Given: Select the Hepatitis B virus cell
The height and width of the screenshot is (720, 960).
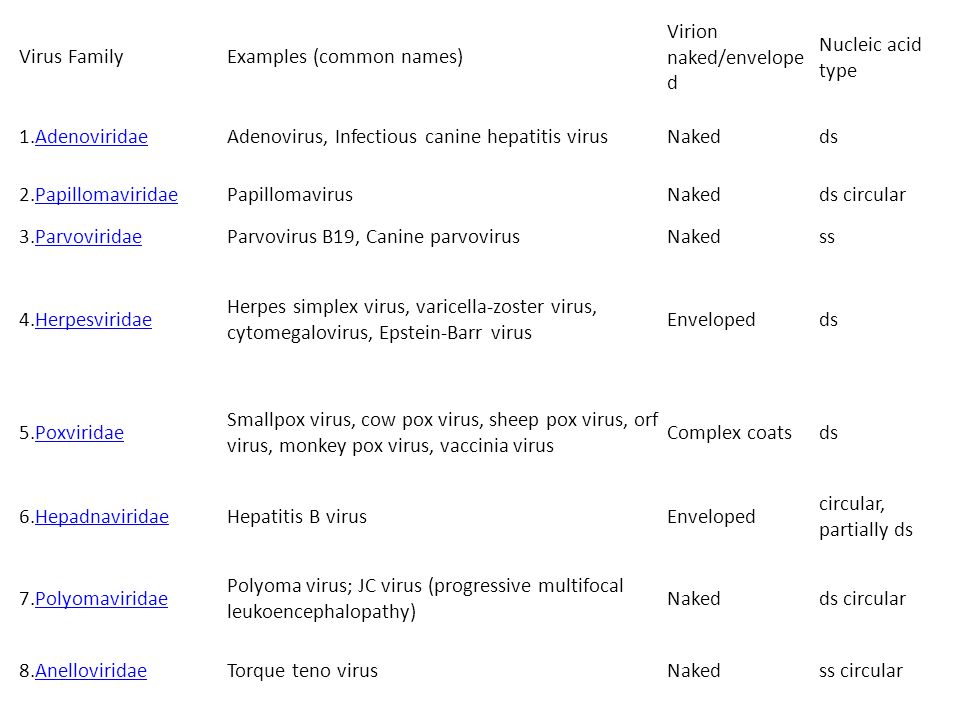Looking at the screenshot, I should [x=297, y=517].
